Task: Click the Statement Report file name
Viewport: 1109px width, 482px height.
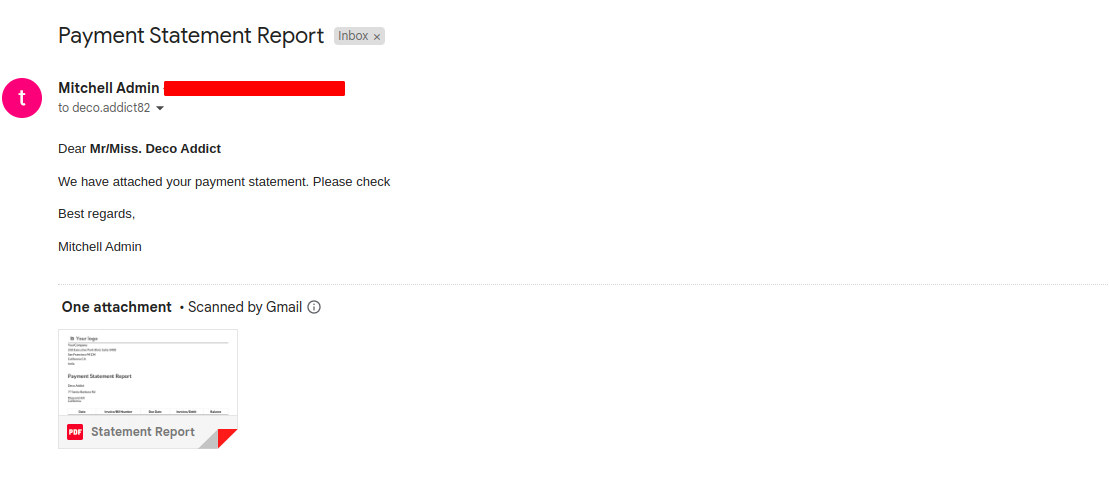Action: (x=143, y=432)
